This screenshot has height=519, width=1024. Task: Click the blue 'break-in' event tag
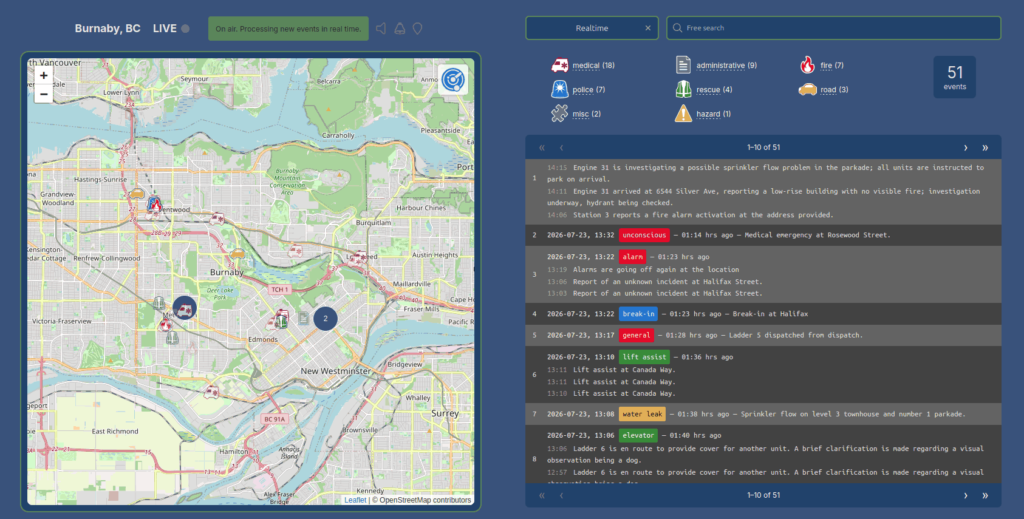[638, 314]
